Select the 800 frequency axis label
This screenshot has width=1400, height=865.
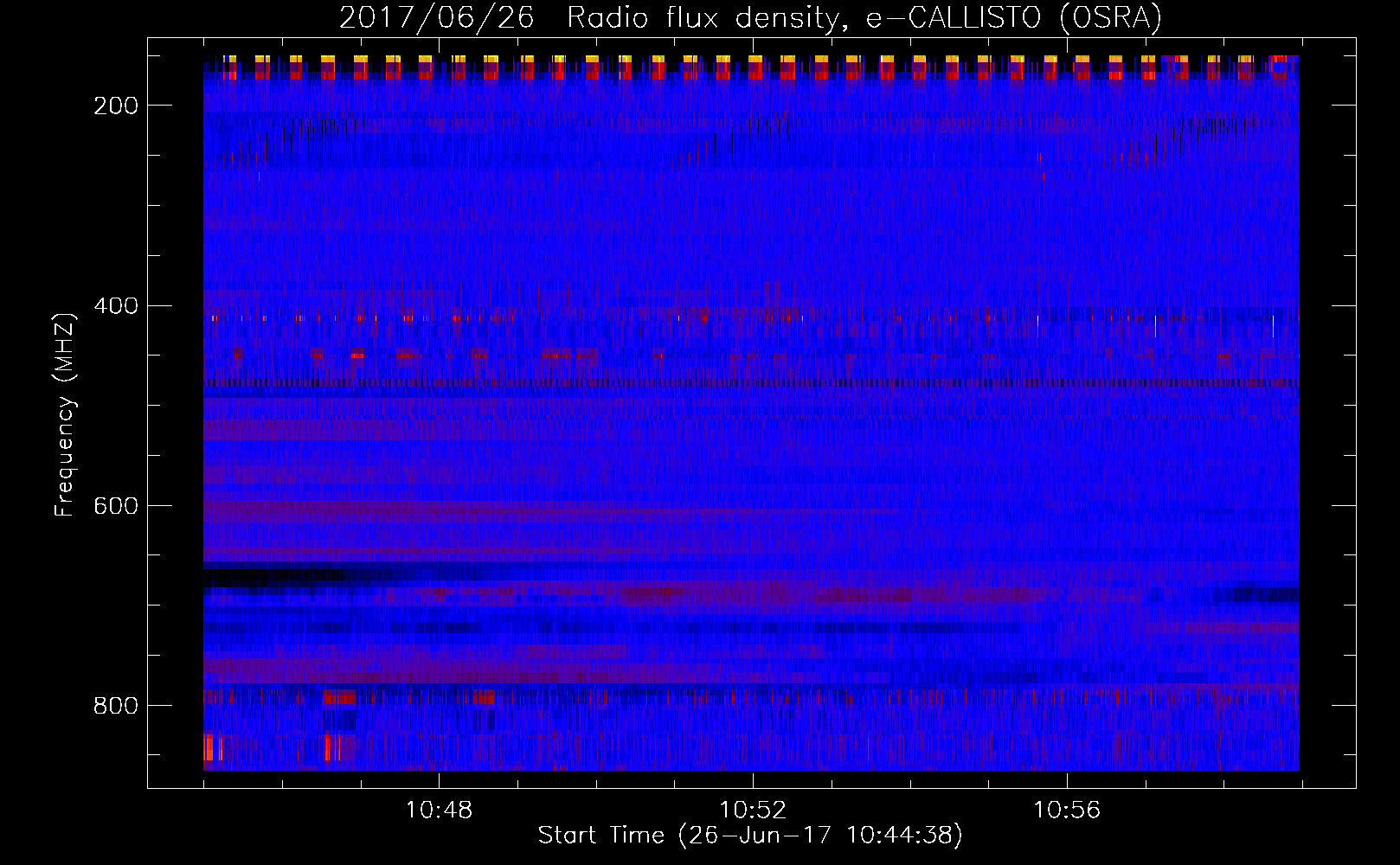pyautogui.click(x=116, y=706)
